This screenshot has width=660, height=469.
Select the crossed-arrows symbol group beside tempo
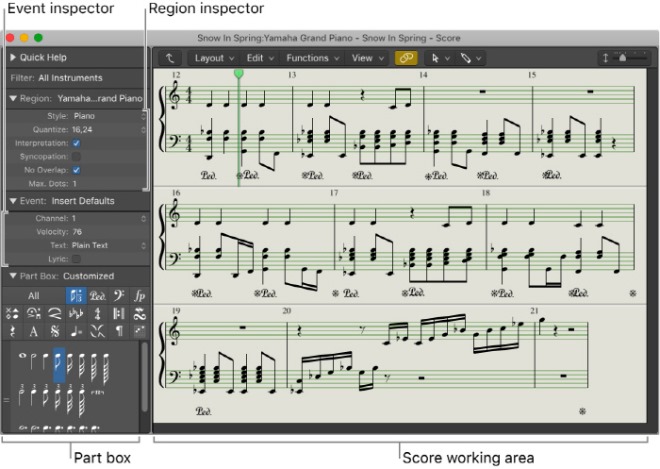(x=97, y=331)
